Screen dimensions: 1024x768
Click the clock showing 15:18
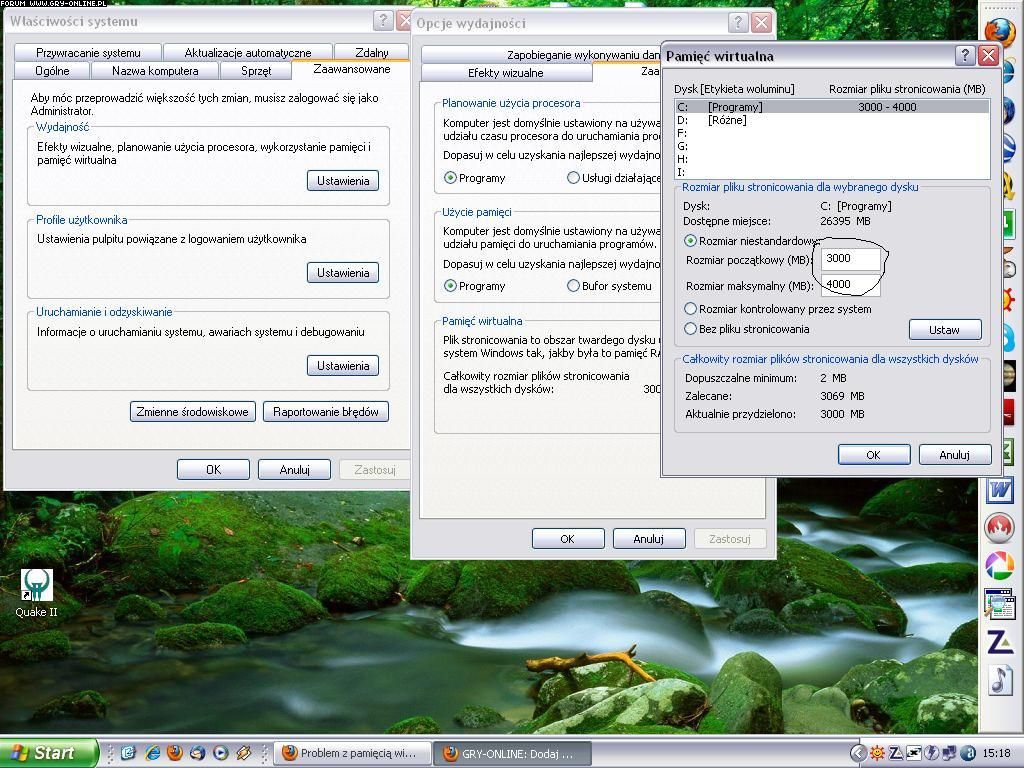coord(997,753)
